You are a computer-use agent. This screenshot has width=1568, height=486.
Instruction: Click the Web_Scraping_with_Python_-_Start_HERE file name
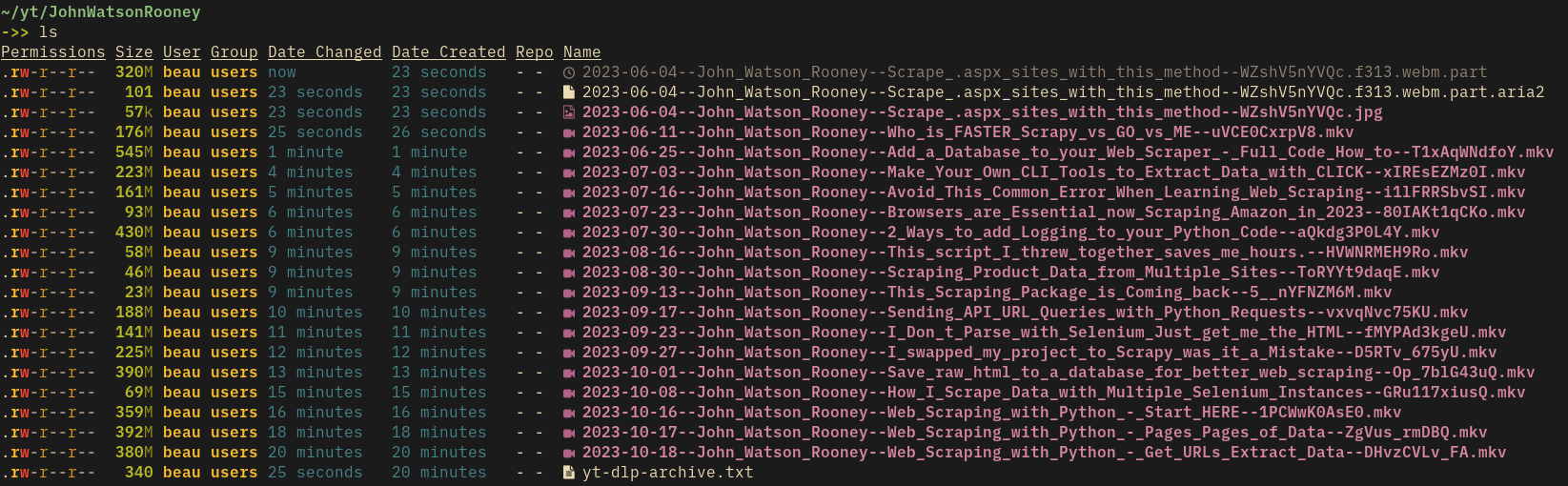pos(992,413)
